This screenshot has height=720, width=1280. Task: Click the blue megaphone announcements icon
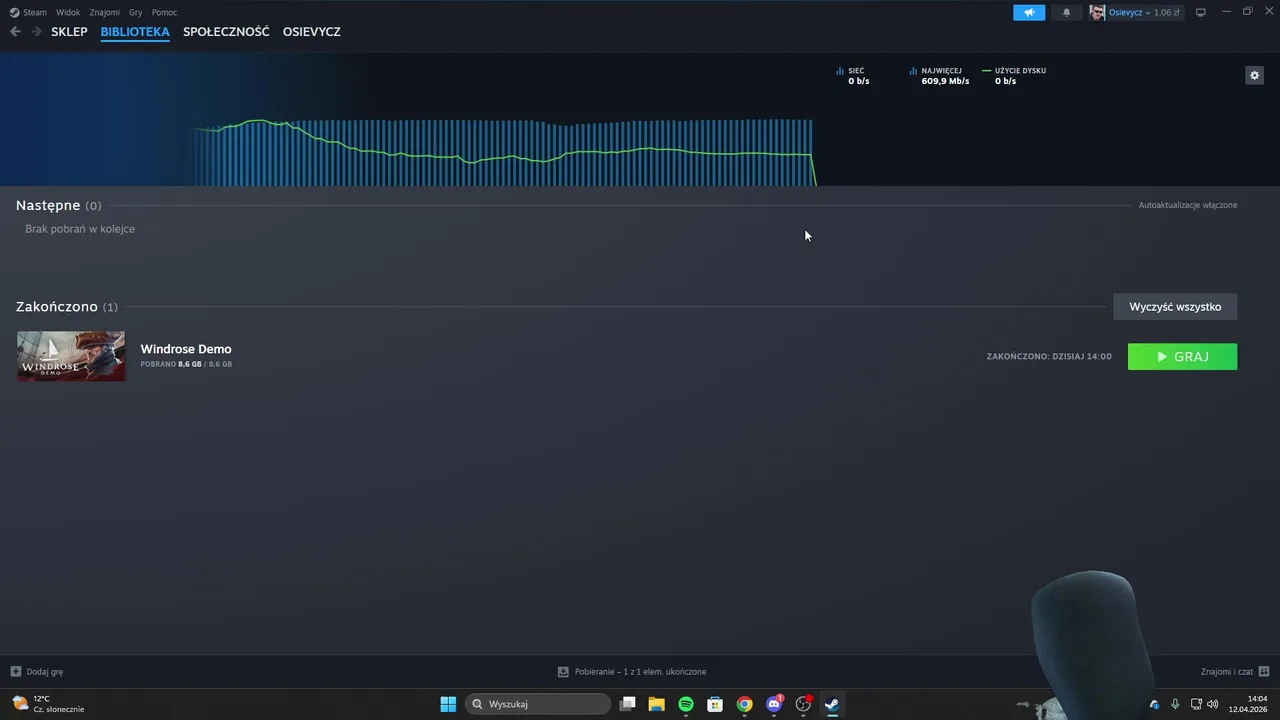[1029, 12]
